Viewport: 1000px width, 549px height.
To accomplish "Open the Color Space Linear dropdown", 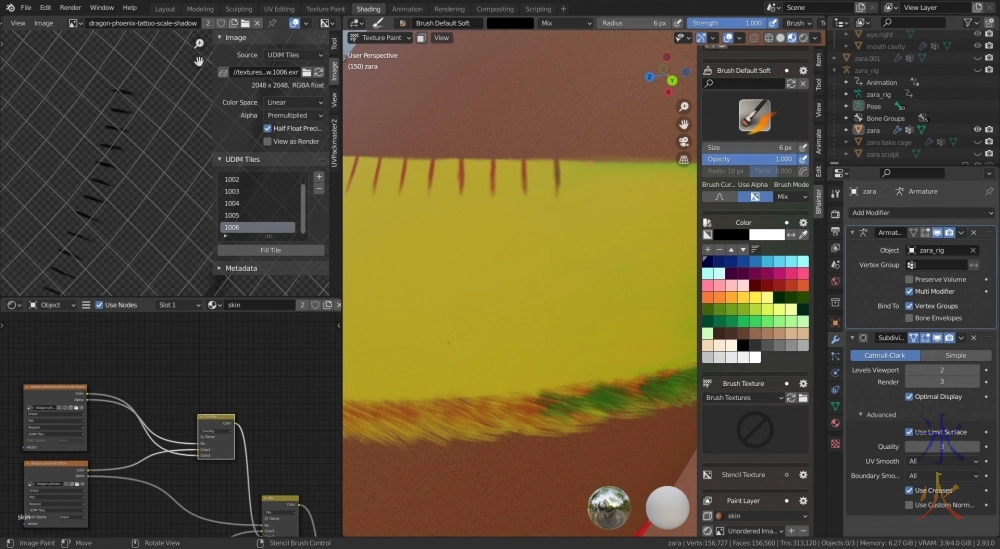I will [x=293, y=102].
